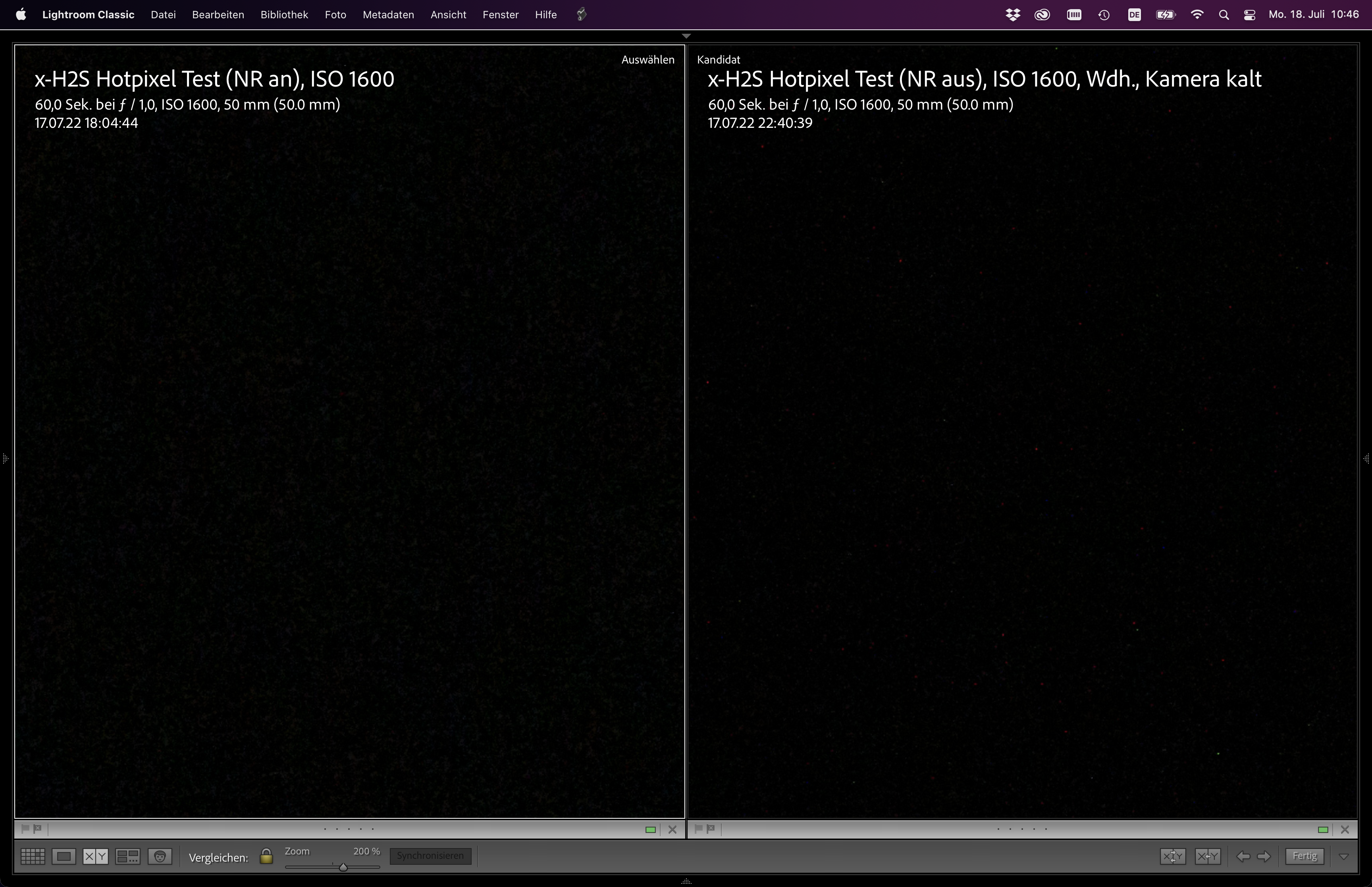Click the menu bar date Mo. 18. Juli 10:46

pyautogui.click(x=1314, y=14)
